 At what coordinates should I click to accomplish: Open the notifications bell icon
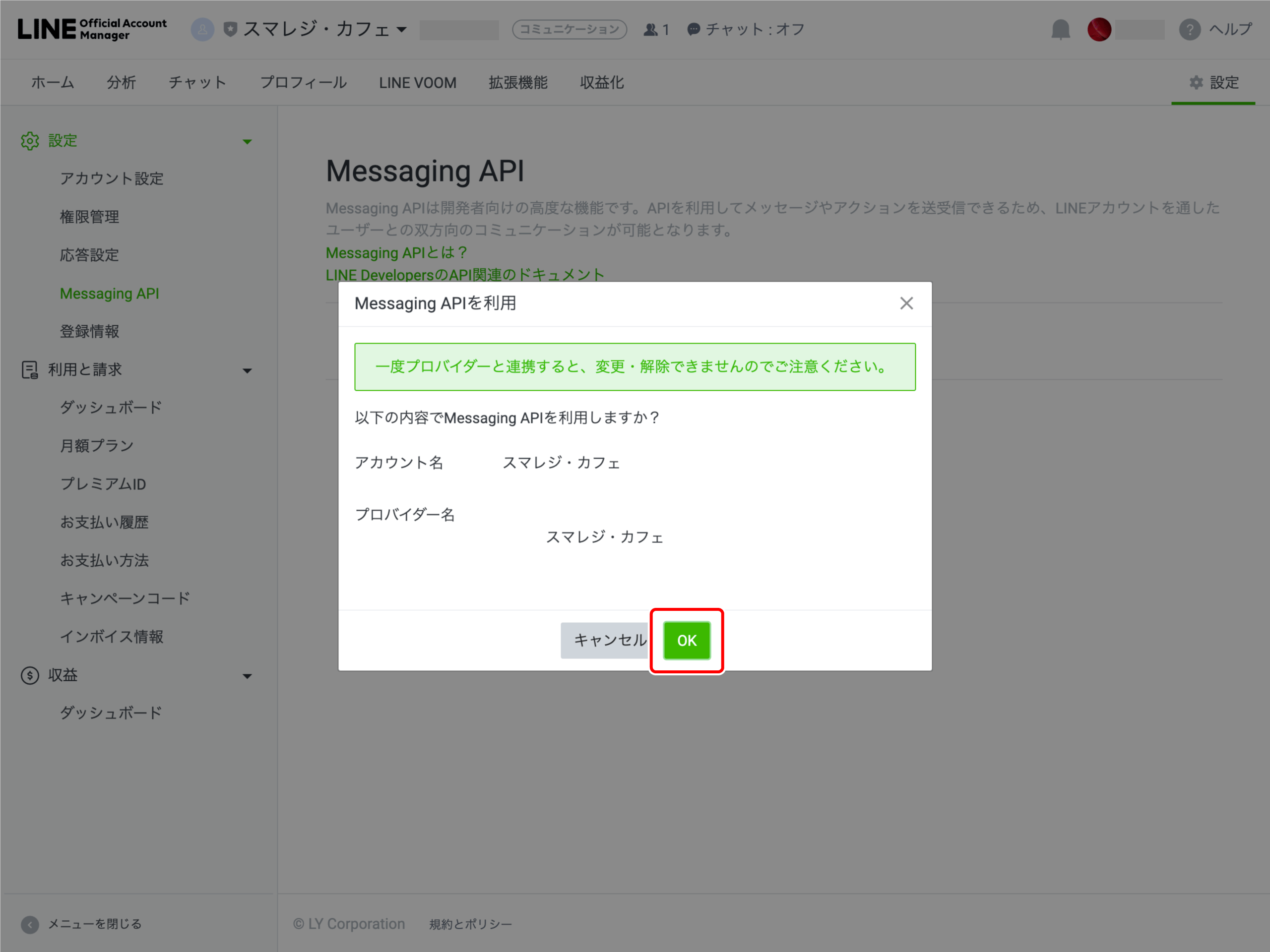click(x=1061, y=29)
